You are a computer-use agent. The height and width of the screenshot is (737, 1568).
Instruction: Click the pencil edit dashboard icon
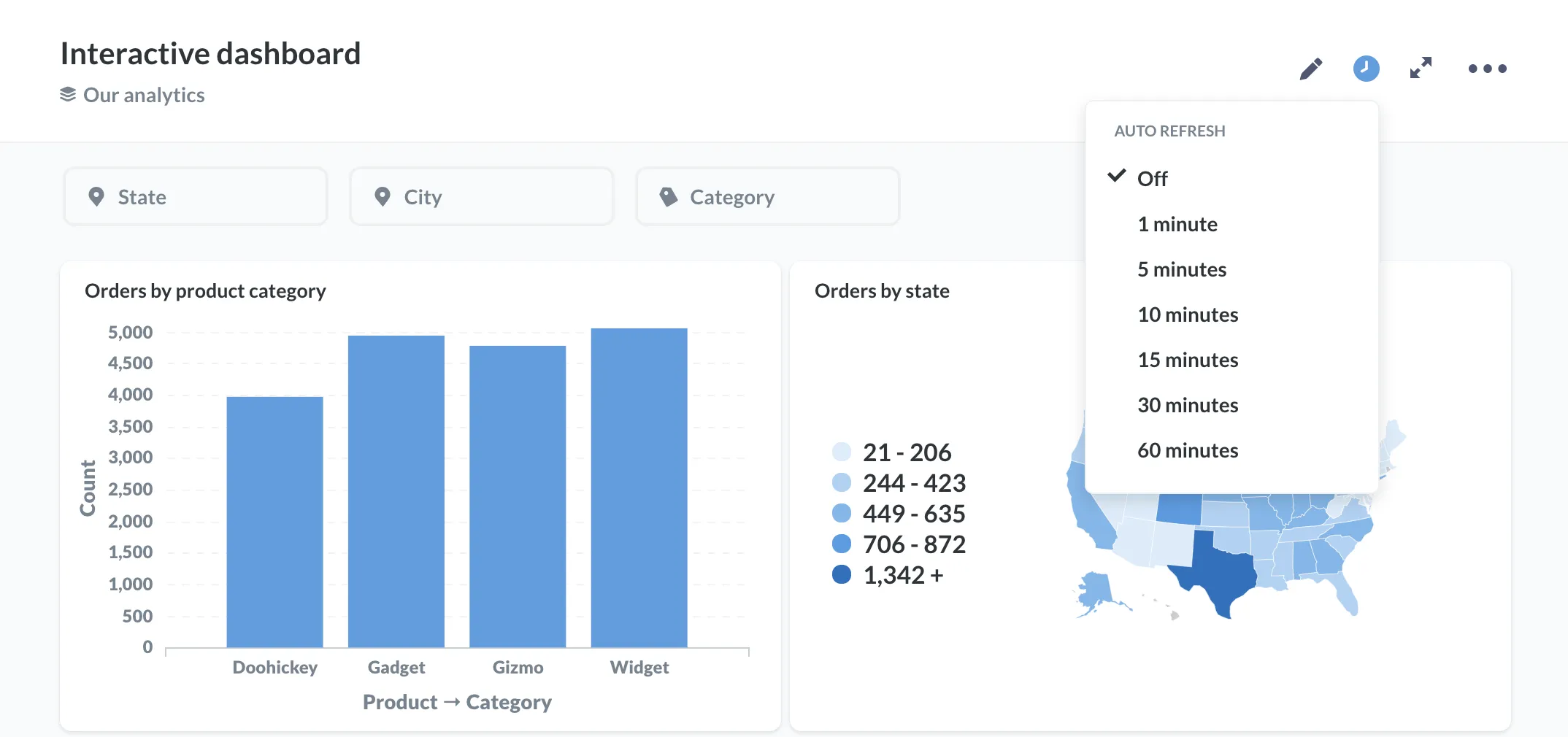pyautogui.click(x=1311, y=69)
